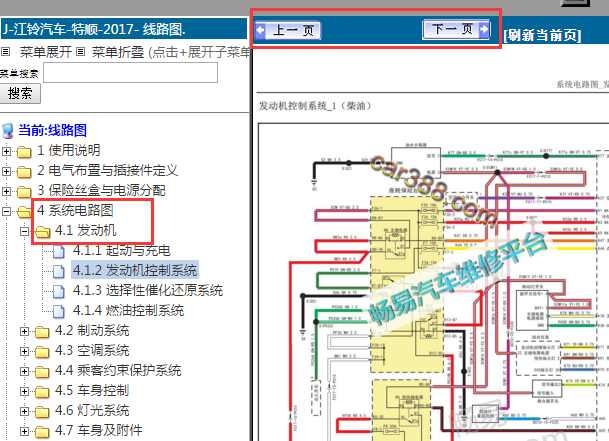This screenshot has width=609, height=441.
Task: Open 3 保险丝盒与电源分配 tree label
Action: (x=101, y=190)
